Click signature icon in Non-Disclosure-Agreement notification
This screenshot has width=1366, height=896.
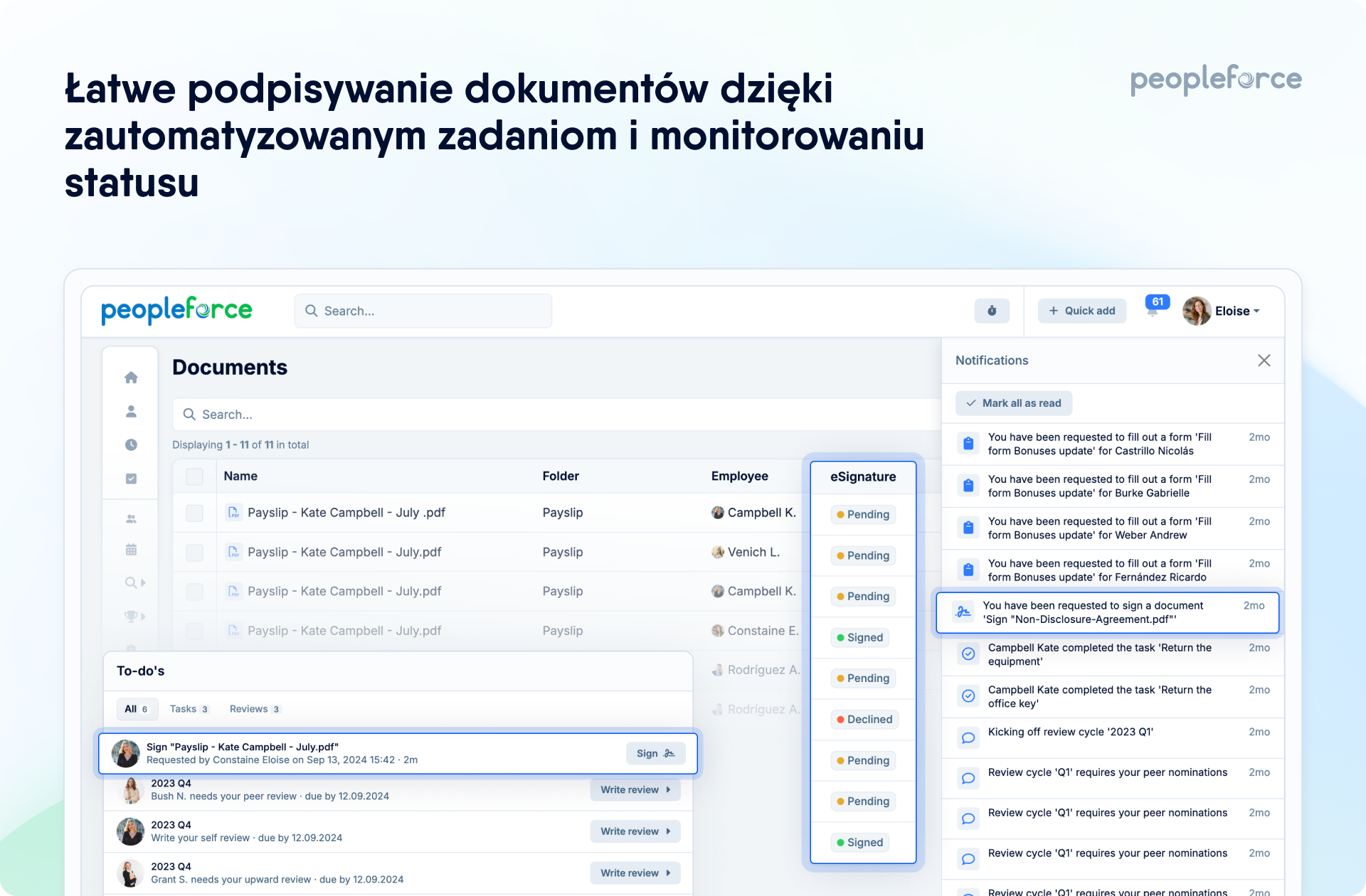tap(963, 612)
